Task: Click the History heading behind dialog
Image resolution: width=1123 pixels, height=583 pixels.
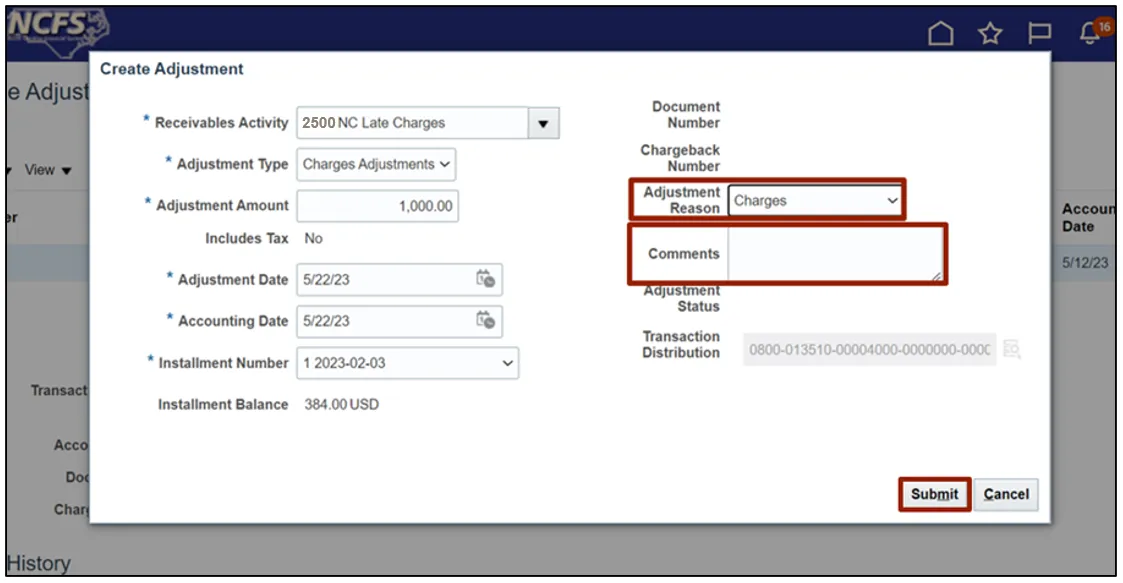Action: point(39,564)
